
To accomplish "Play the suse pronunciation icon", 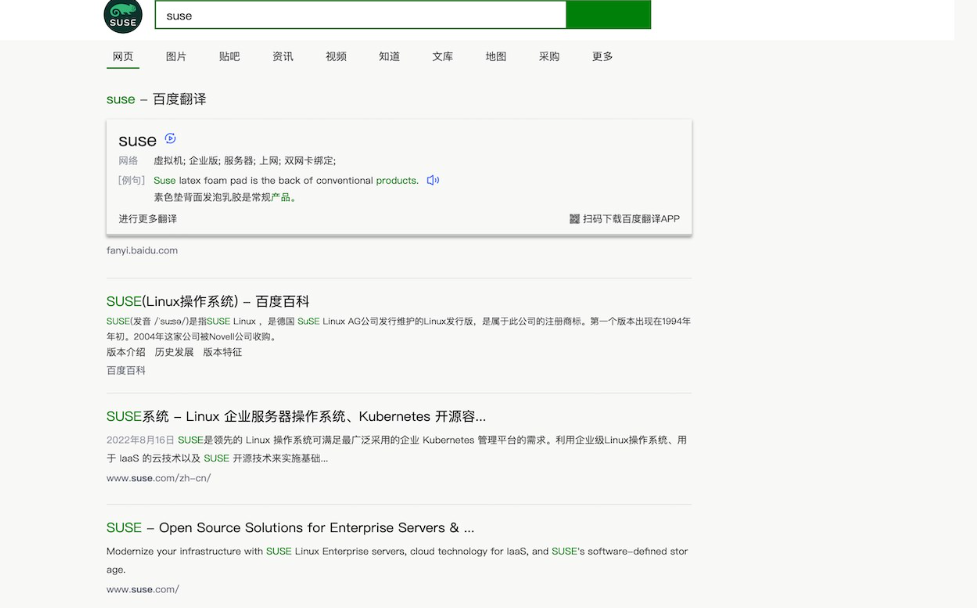I will click(x=170, y=138).
